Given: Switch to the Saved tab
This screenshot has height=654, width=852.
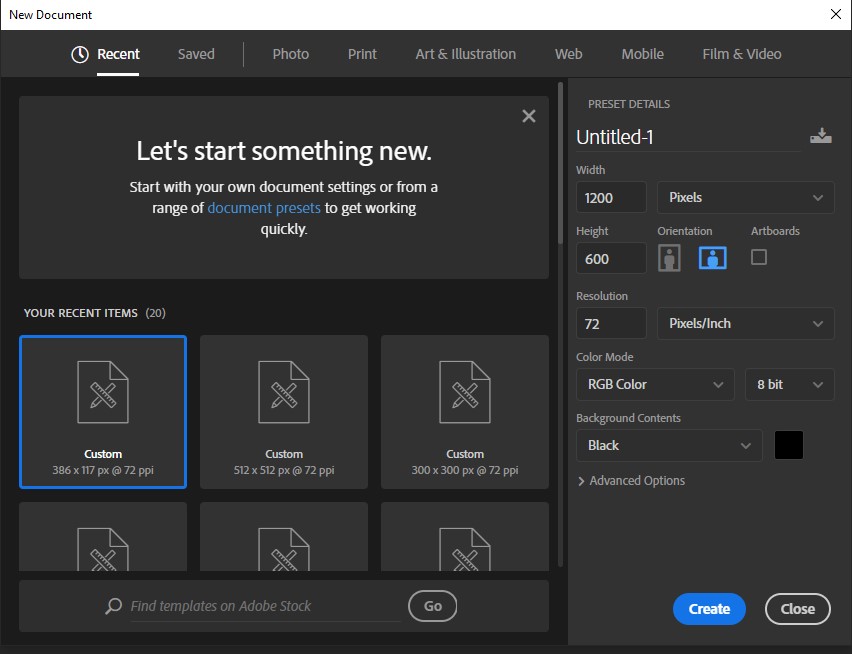Looking at the screenshot, I should tap(196, 54).
